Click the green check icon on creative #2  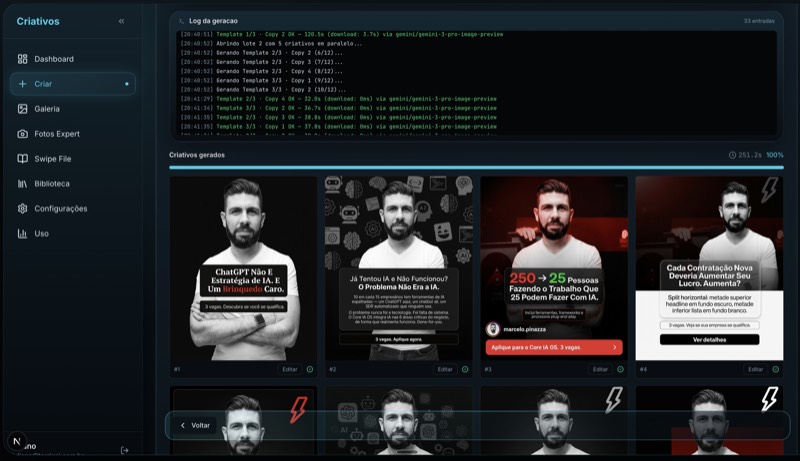pyautogui.click(x=465, y=369)
